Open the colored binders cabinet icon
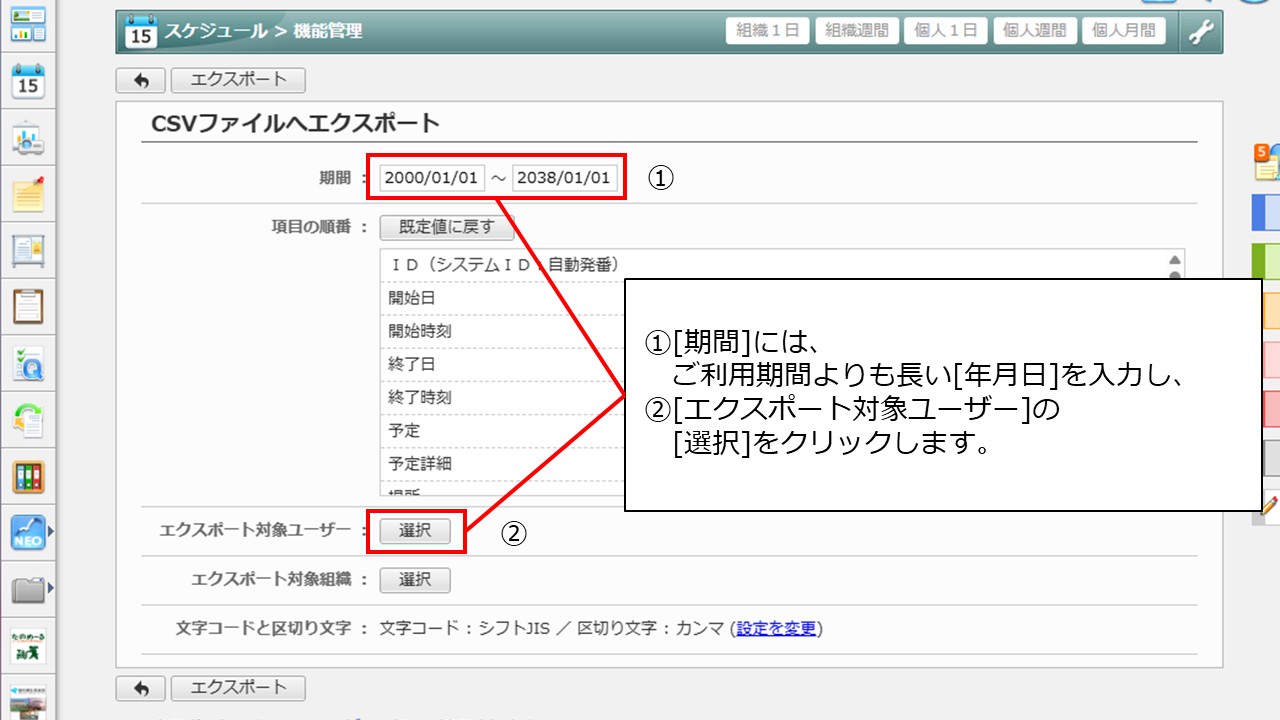The image size is (1280, 720). click(x=28, y=476)
